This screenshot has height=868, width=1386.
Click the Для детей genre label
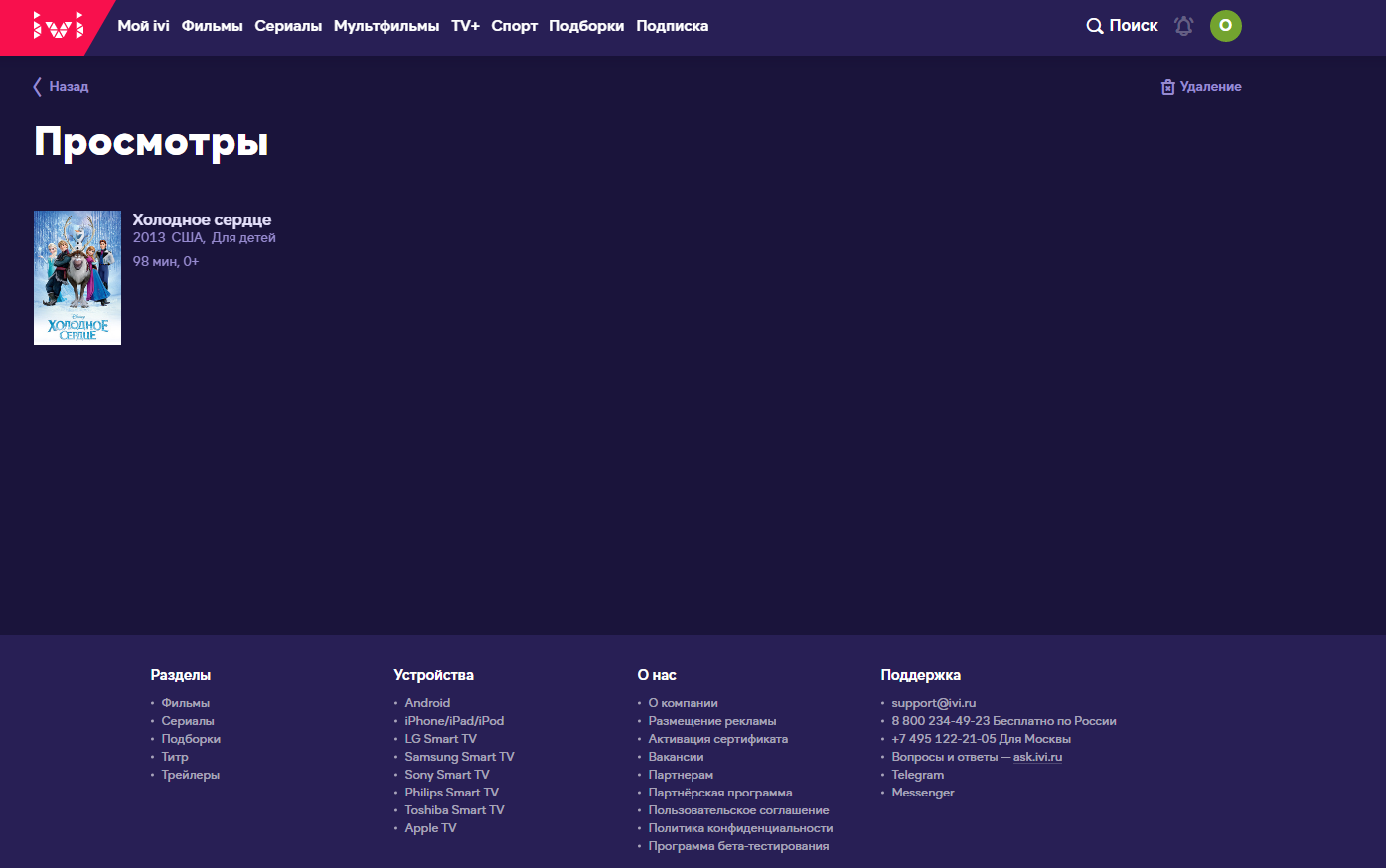[x=243, y=238]
